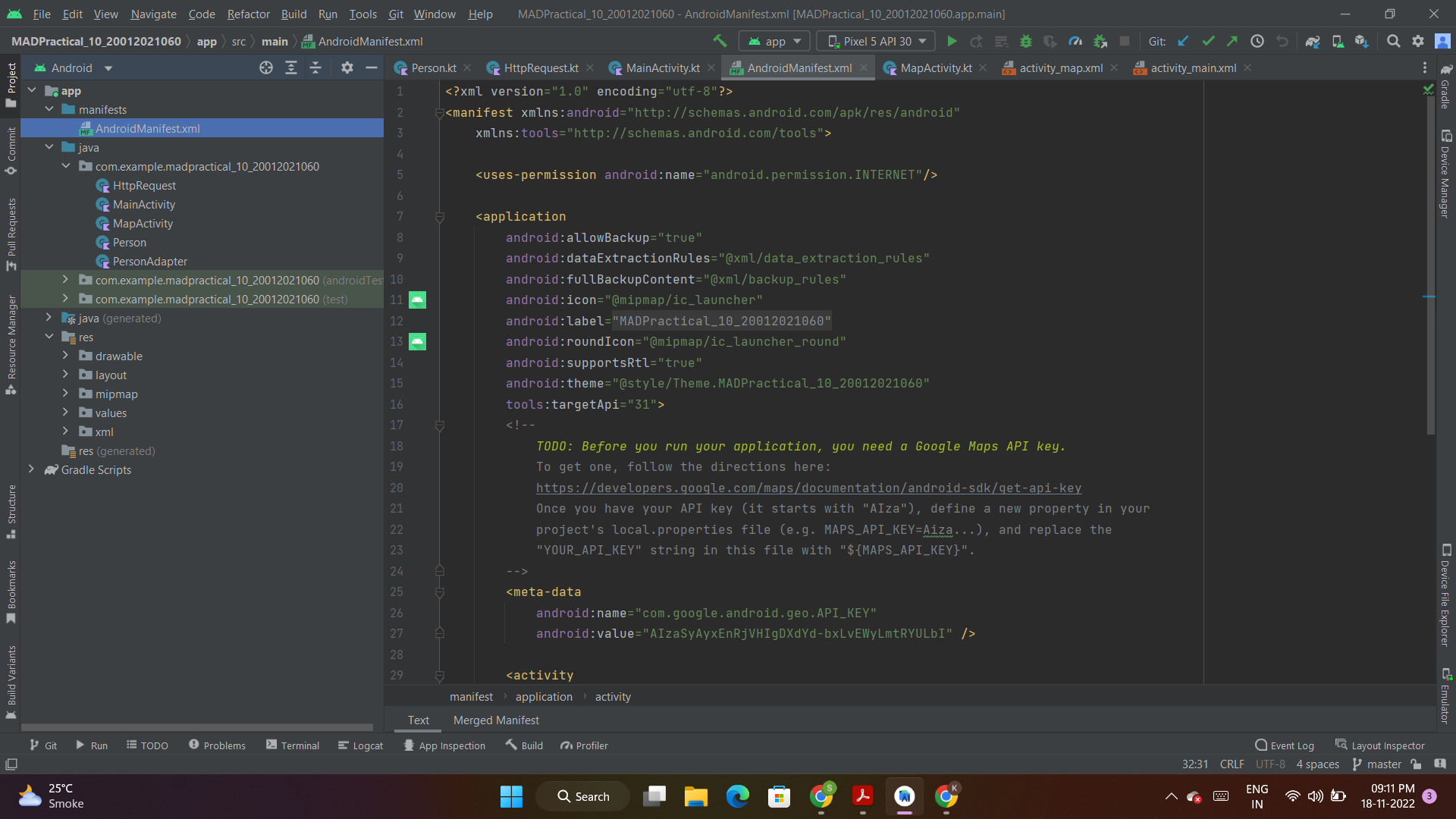Open the get-api-key documentation link
This screenshot has width=1456, height=819.
808,488
